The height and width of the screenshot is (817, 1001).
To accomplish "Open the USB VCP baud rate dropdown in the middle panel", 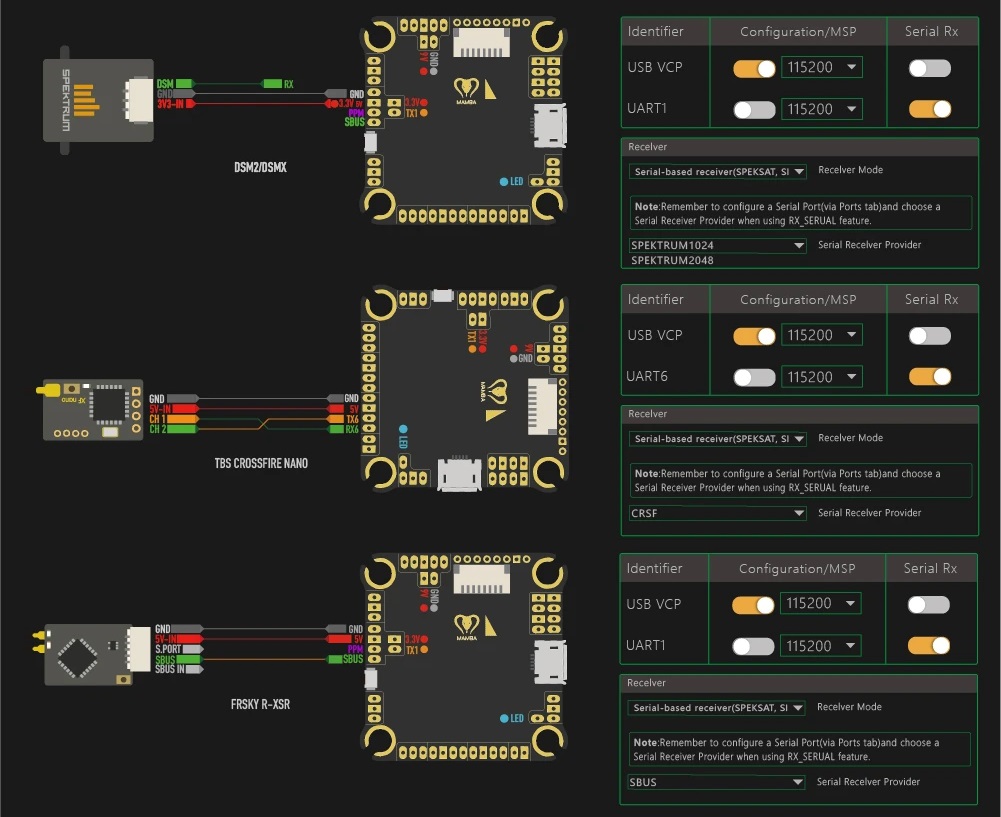I will tap(822, 335).
